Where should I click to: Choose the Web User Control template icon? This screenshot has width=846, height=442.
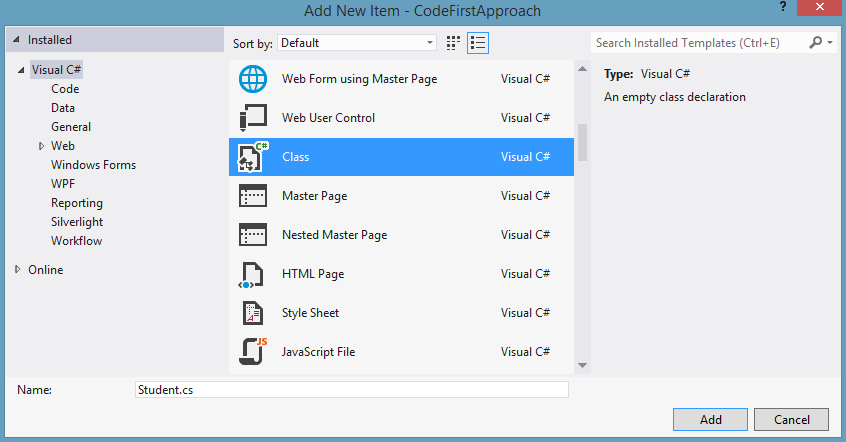(x=253, y=118)
